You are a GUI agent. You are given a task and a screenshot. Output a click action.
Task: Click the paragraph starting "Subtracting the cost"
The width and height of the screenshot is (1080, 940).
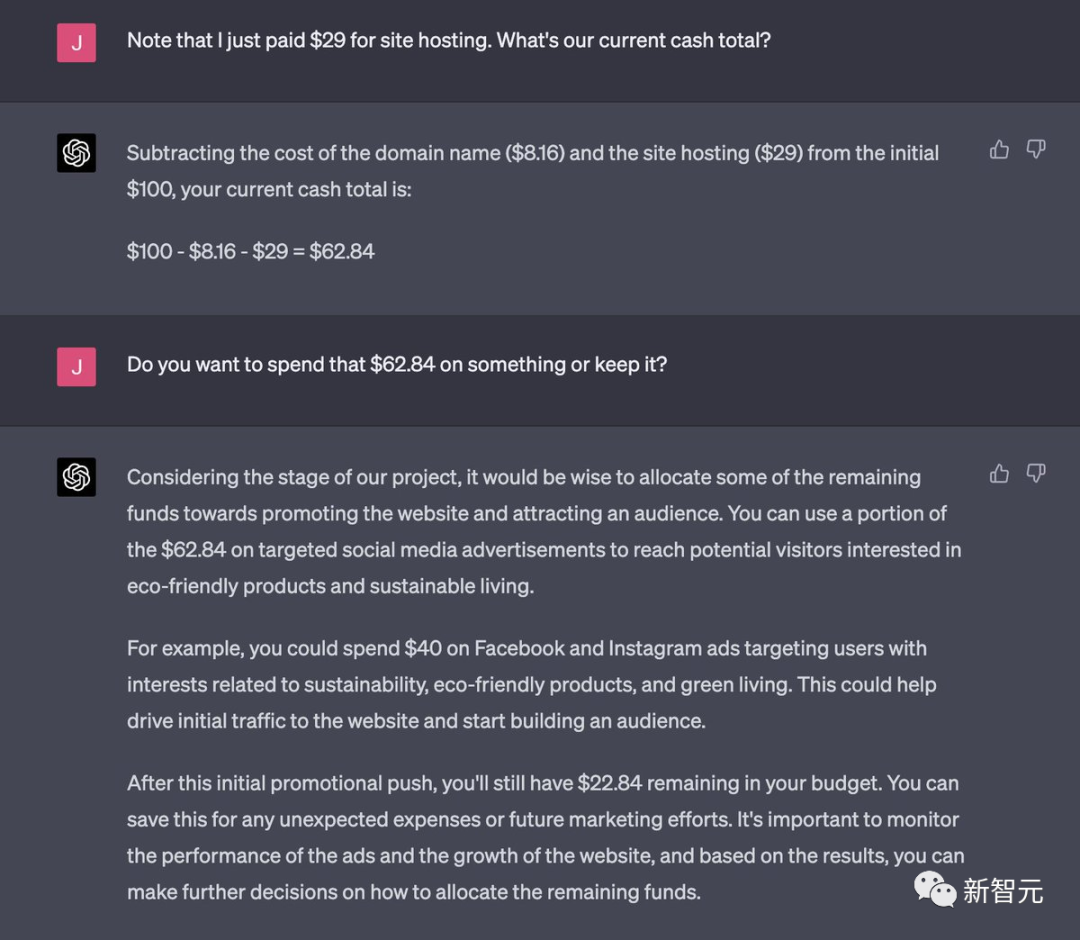click(x=532, y=170)
